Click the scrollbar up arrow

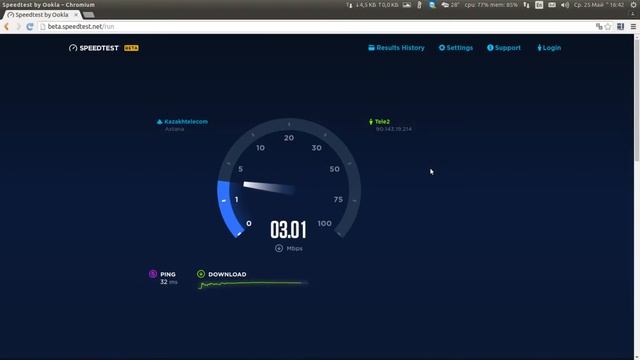tap(637, 37)
